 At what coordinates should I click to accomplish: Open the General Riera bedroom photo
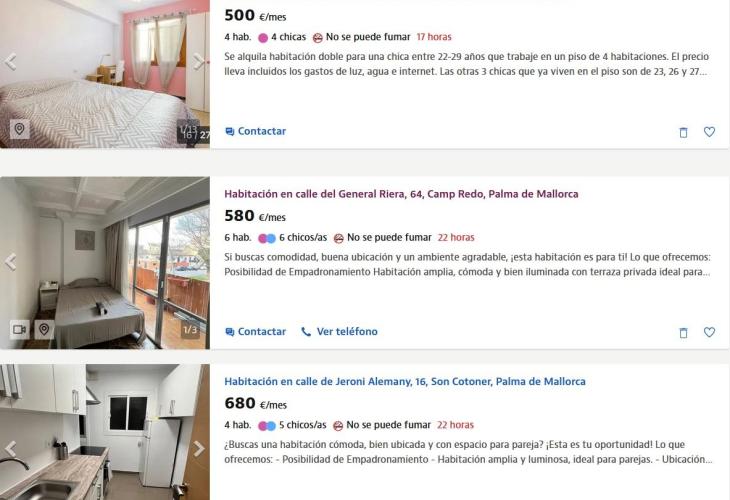coord(105,263)
